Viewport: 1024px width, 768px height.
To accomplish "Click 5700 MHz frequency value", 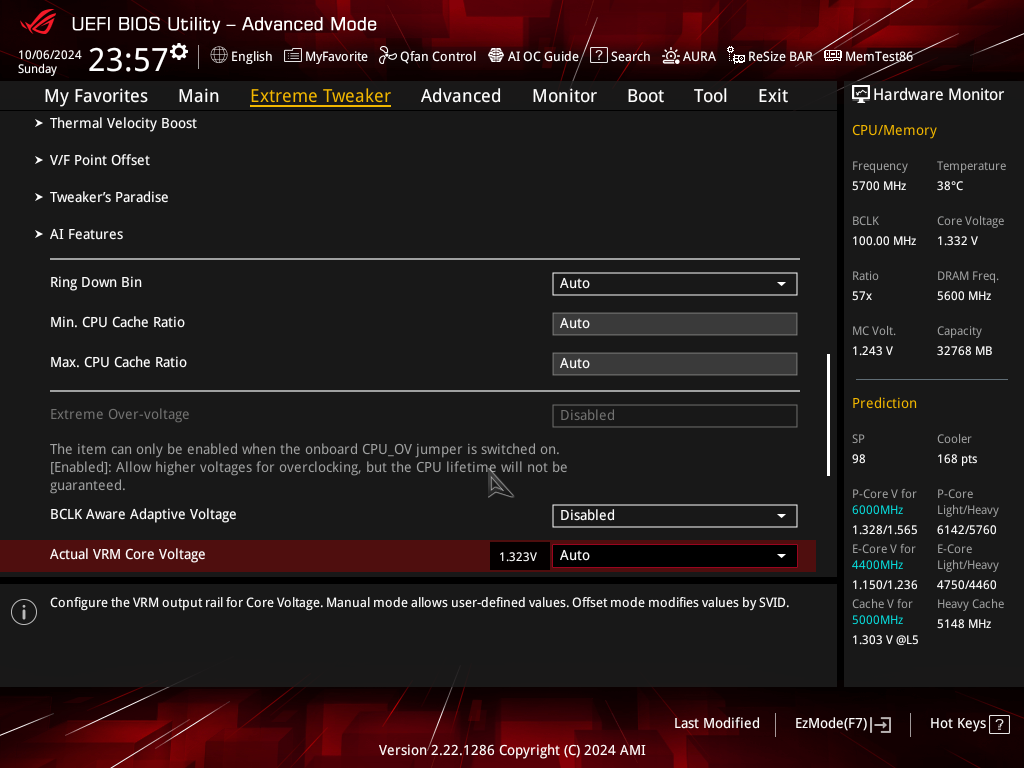I will point(879,186).
